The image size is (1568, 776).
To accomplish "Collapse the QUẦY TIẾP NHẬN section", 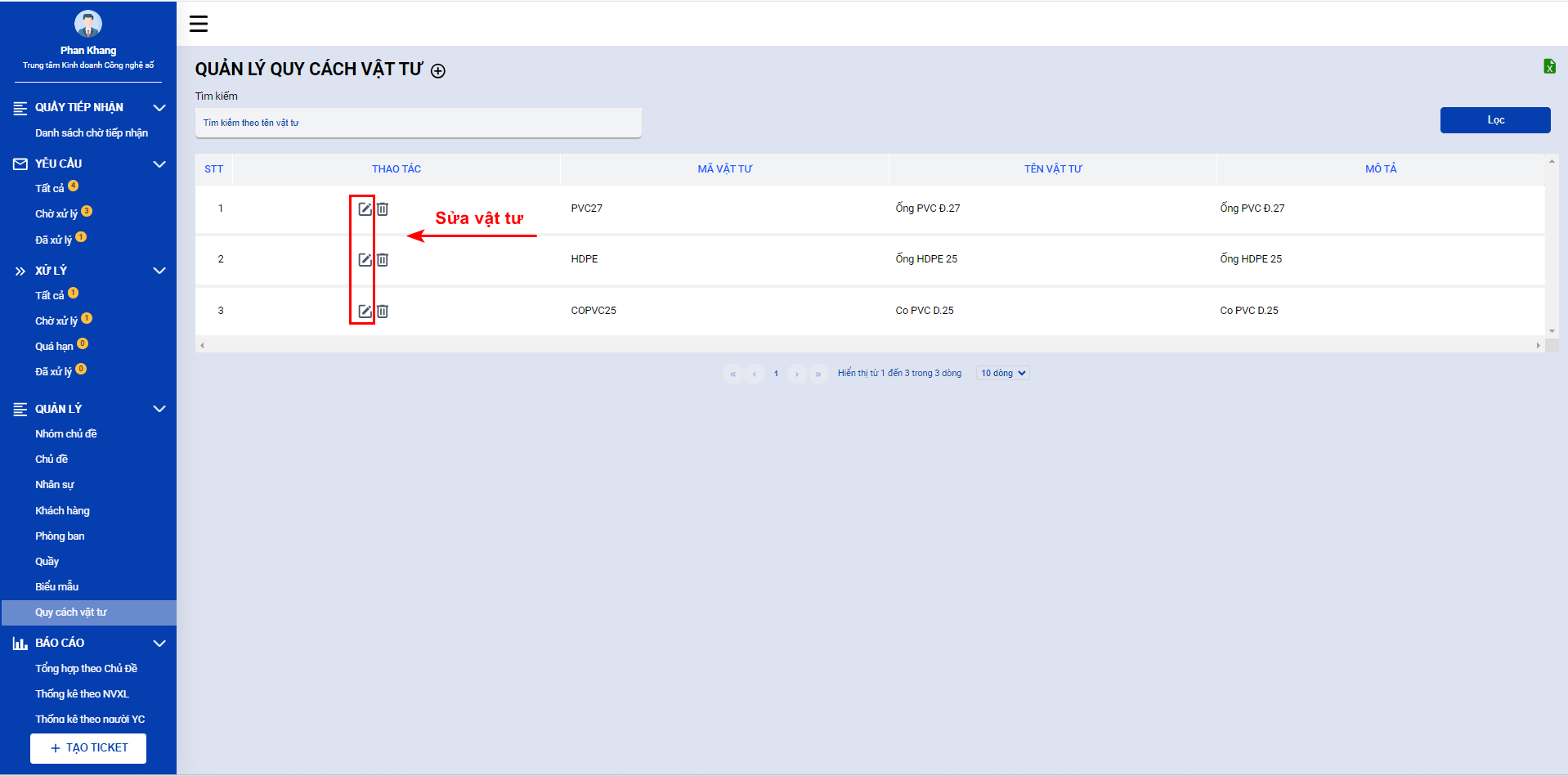I will click(159, 107).
